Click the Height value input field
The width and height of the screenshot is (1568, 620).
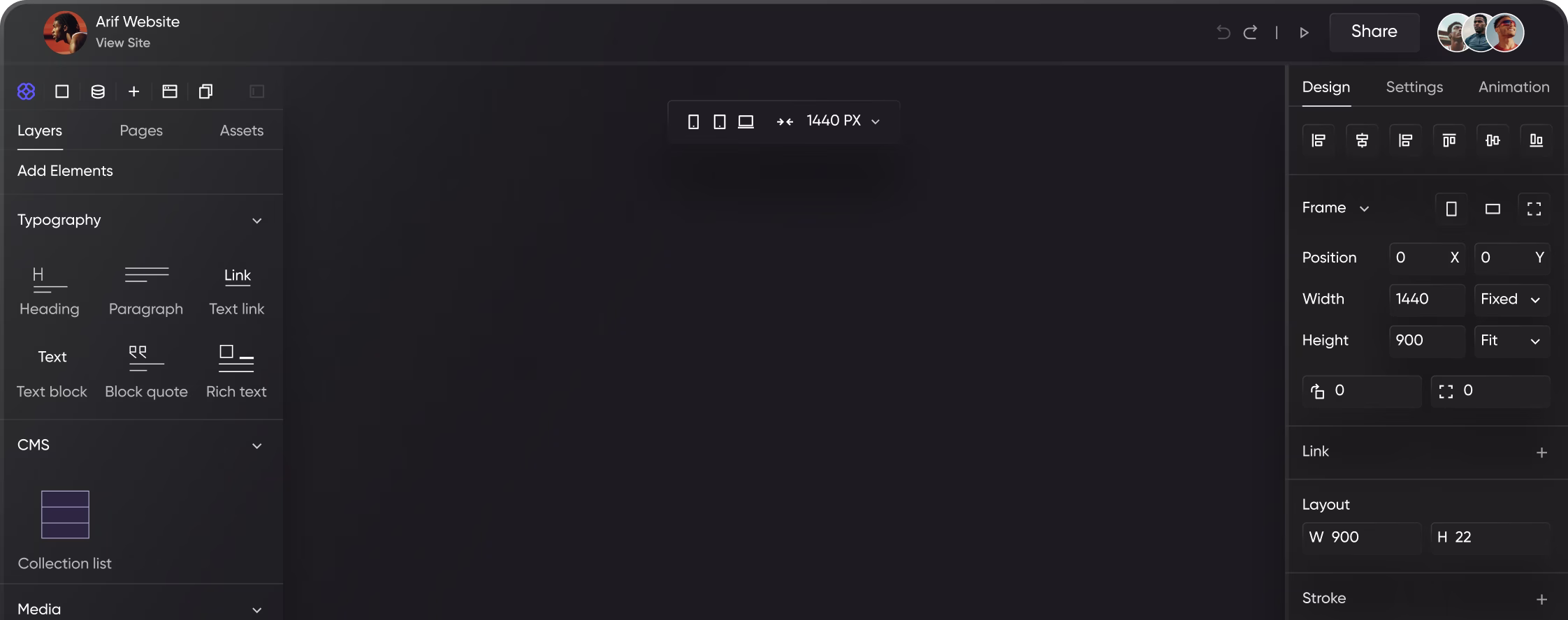click(1426, 341)
